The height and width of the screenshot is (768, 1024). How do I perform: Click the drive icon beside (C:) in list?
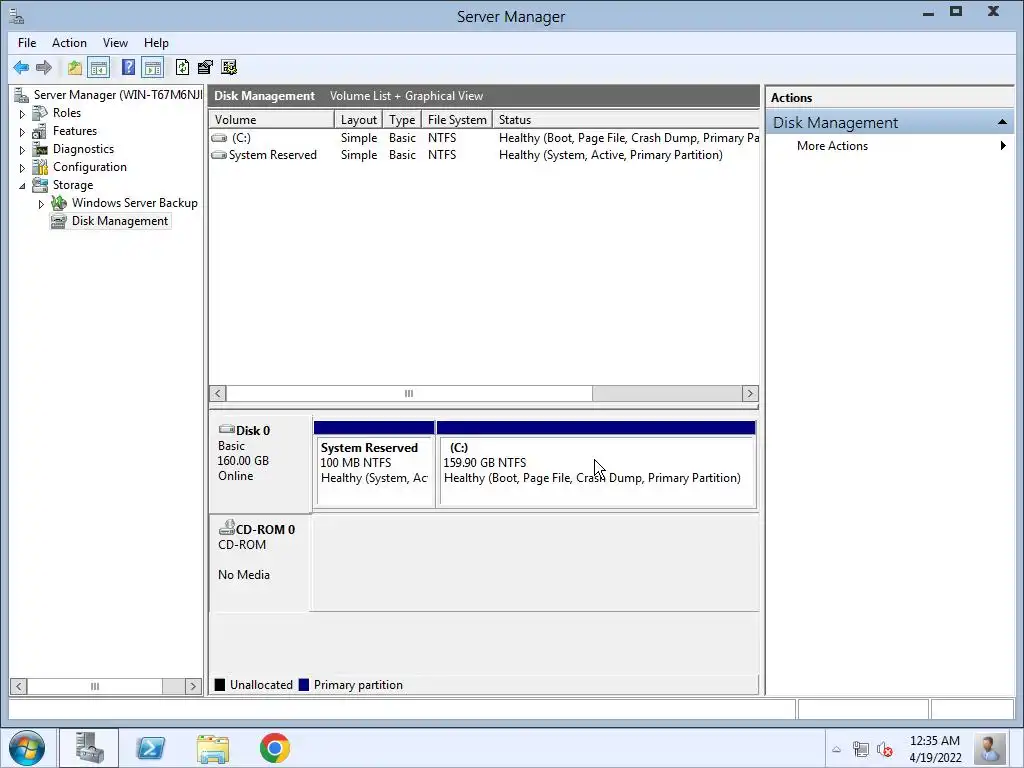[219, 138]
